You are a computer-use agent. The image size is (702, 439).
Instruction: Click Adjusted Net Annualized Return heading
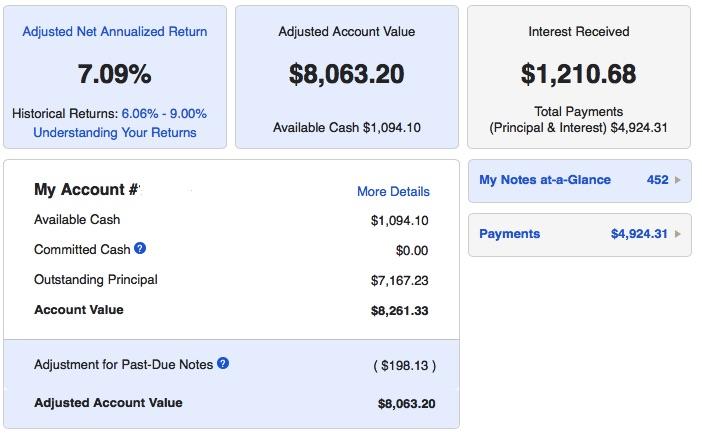[x=115, y=31]
